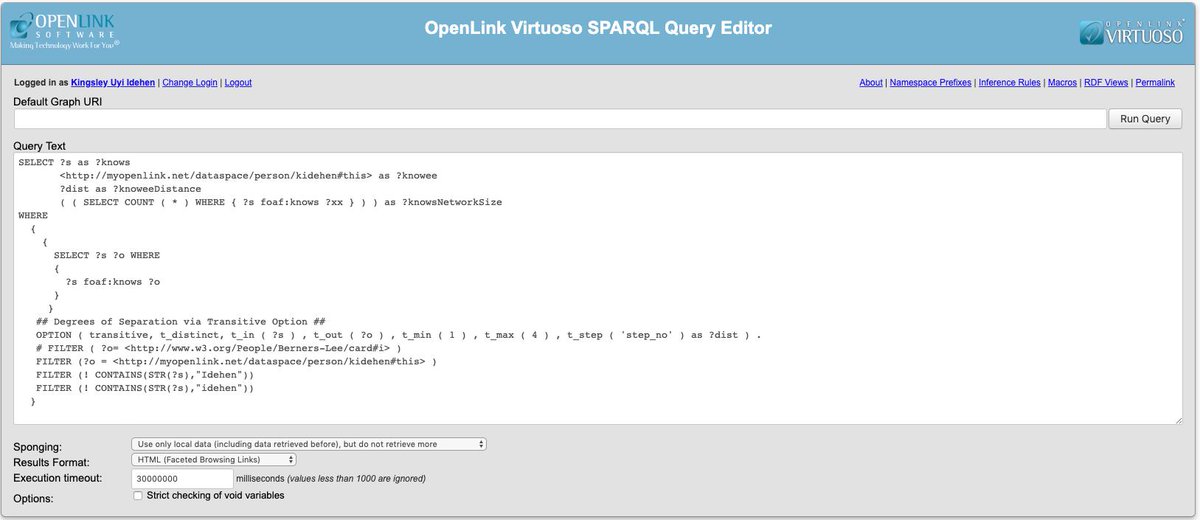Click the commented Berners-Lee FILTER line
This screenshot has height=520, width=1200.
(x=218, y=349)
